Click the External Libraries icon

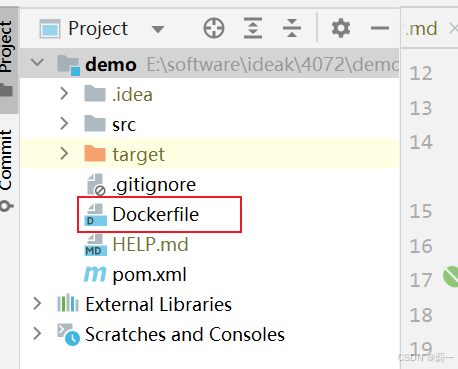click(x=68, y=303)
